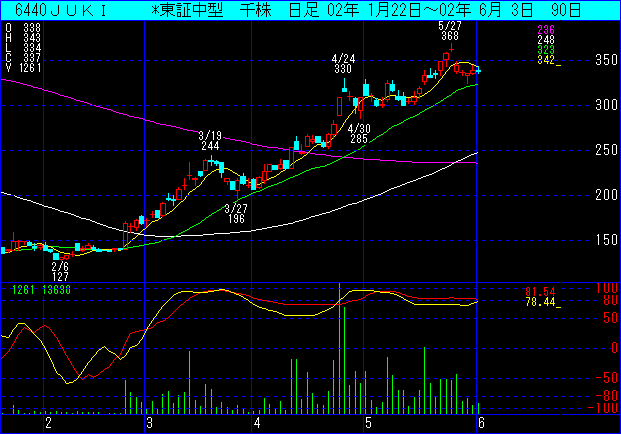621x434 pixels.
Task: Click the '90日' period label
Action: coord(566,11)
